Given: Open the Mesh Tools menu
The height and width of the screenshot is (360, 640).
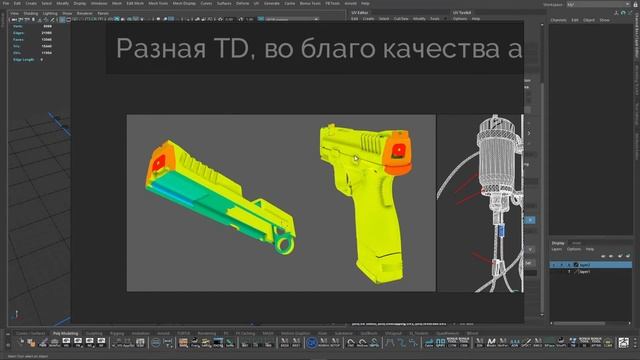Looking at the screenshot, I should [158, 3].
